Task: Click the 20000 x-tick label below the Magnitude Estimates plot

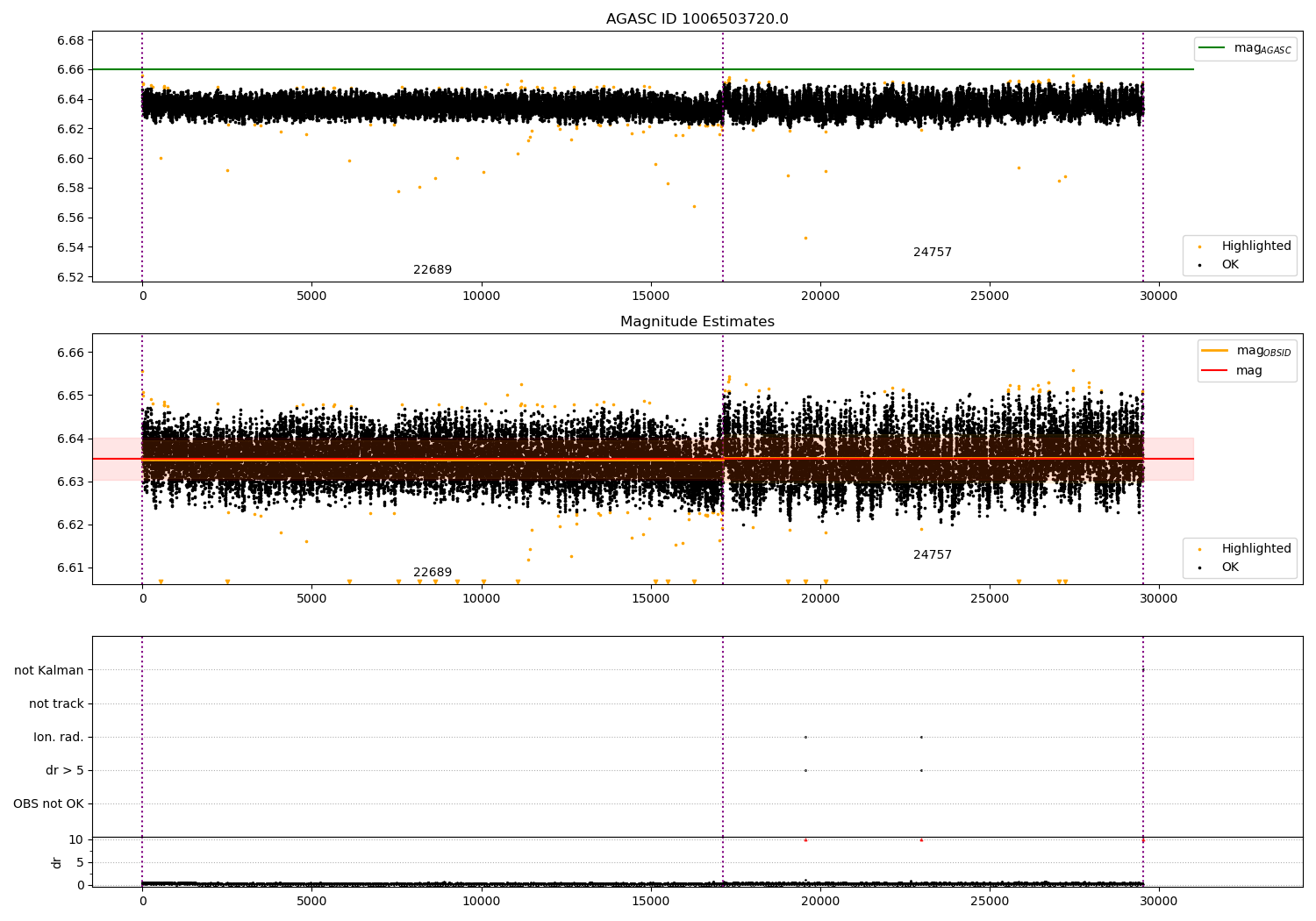Action: [820, 599]
